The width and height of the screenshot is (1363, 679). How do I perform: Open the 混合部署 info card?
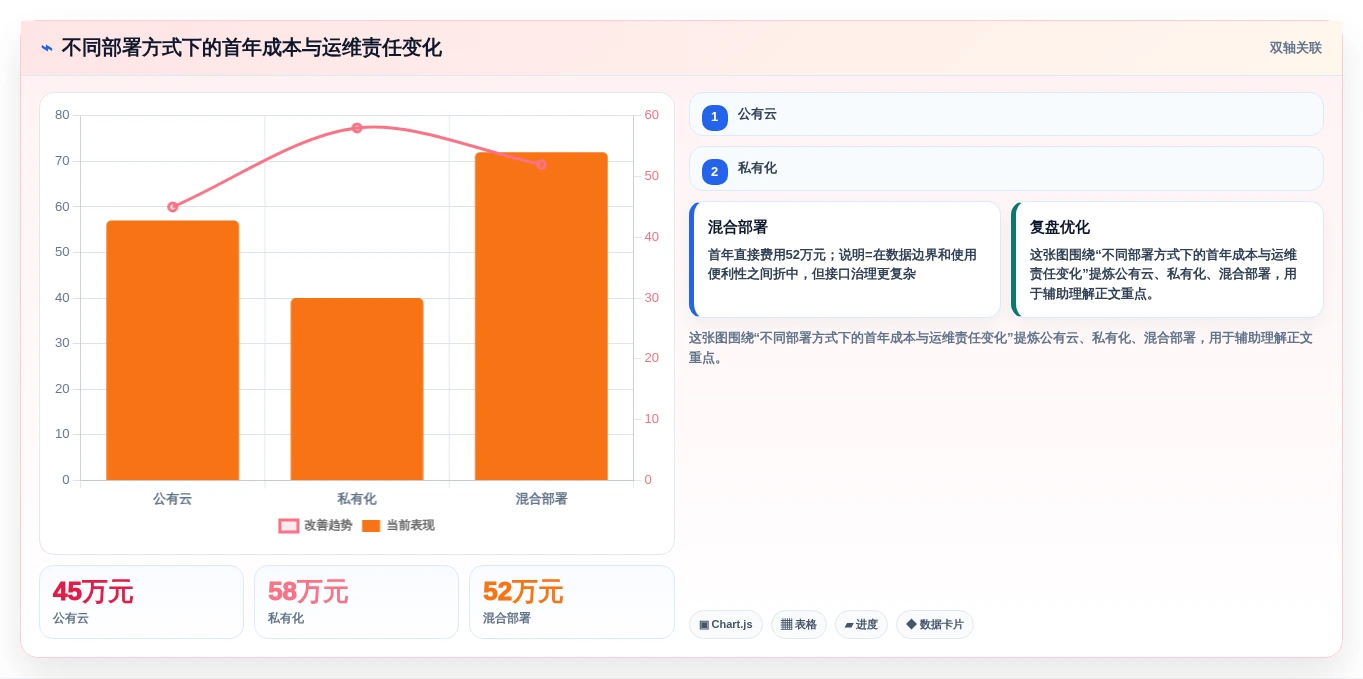point(845,259)
